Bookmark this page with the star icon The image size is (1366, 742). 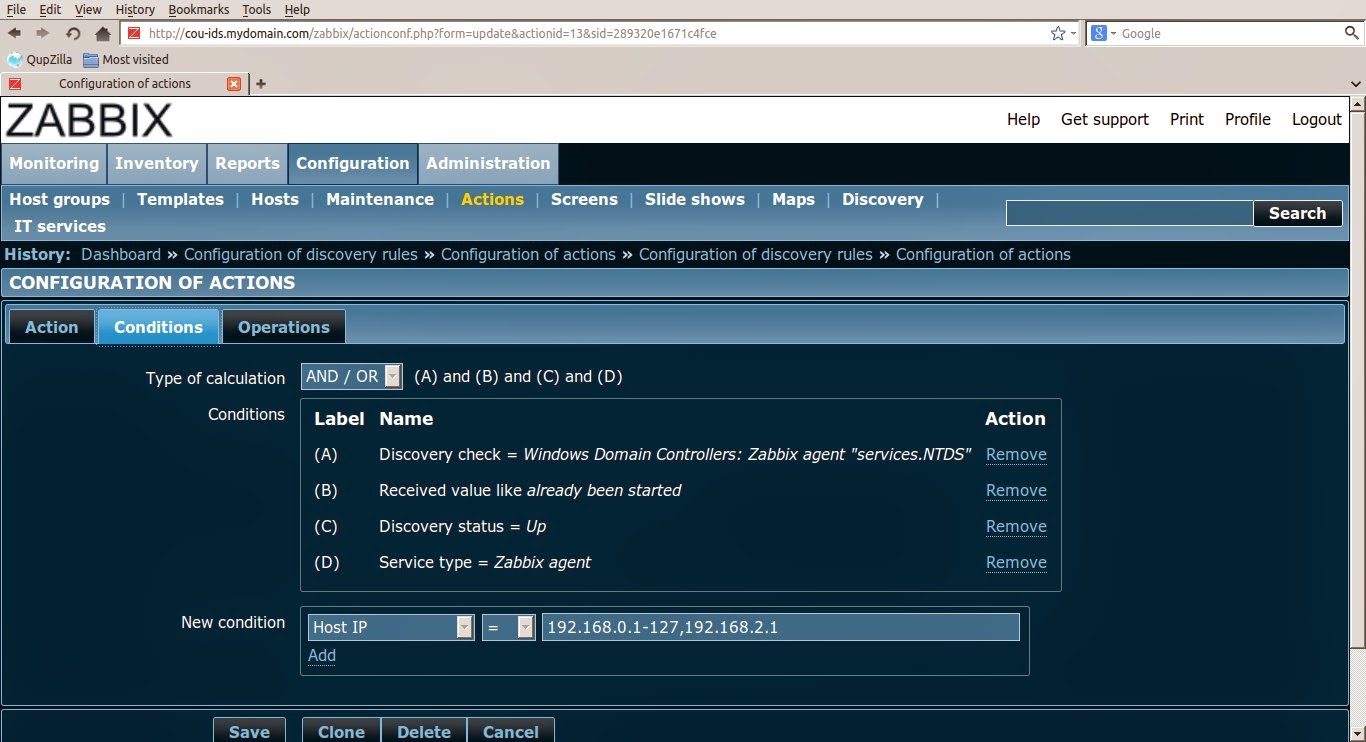point(1056,32)
